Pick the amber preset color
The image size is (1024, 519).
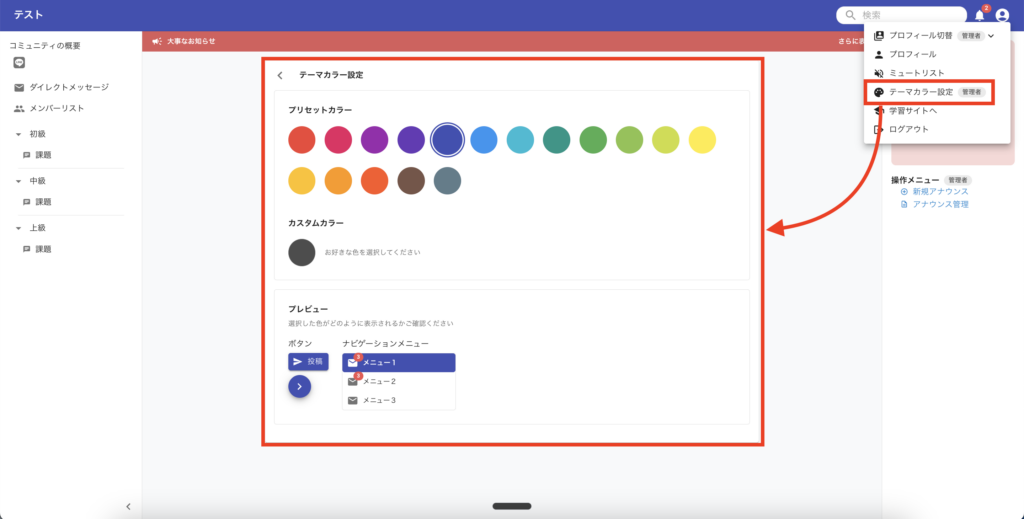[302, 181]
